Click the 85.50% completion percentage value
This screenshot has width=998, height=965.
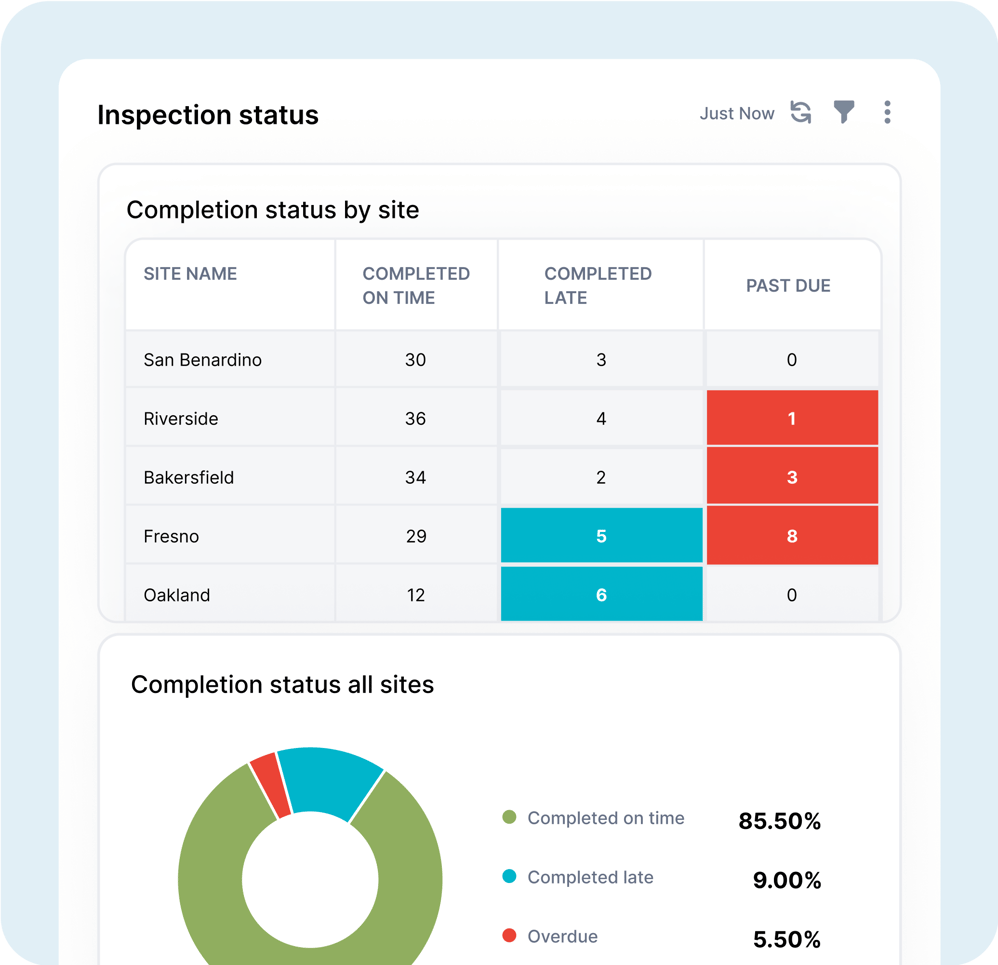(780, 821)
